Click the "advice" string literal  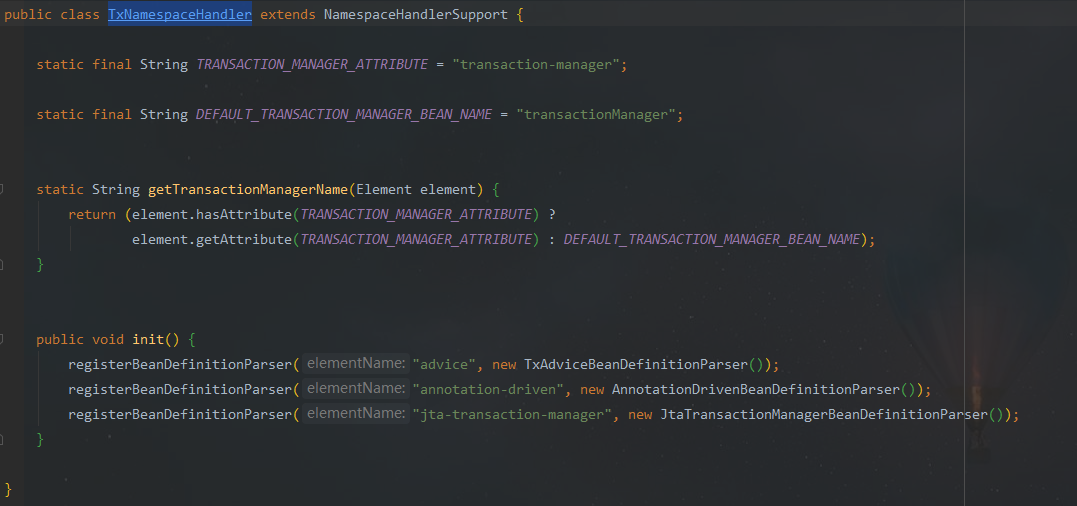[444, 364]
